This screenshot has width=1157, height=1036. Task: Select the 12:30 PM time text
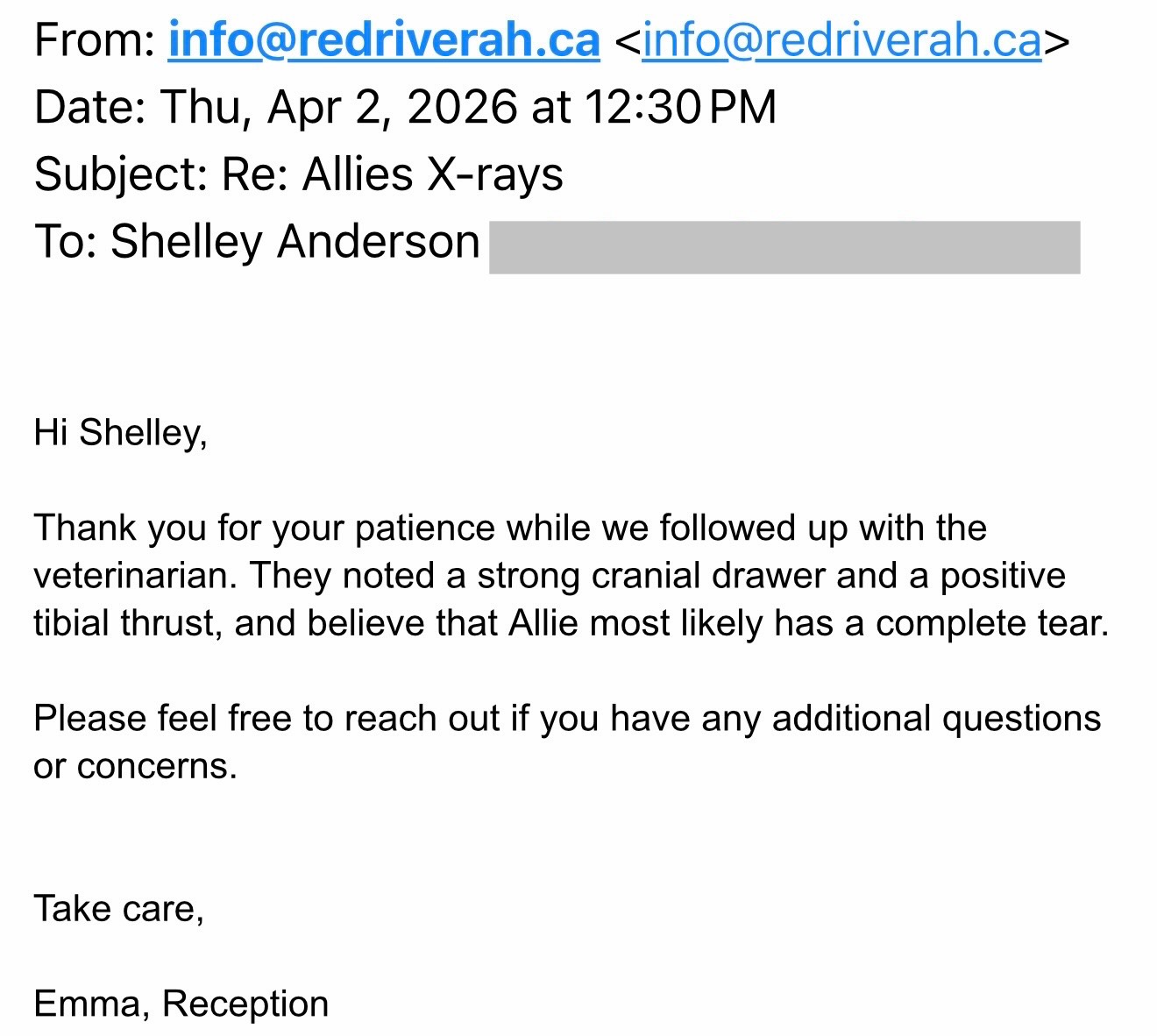[679, 108]
